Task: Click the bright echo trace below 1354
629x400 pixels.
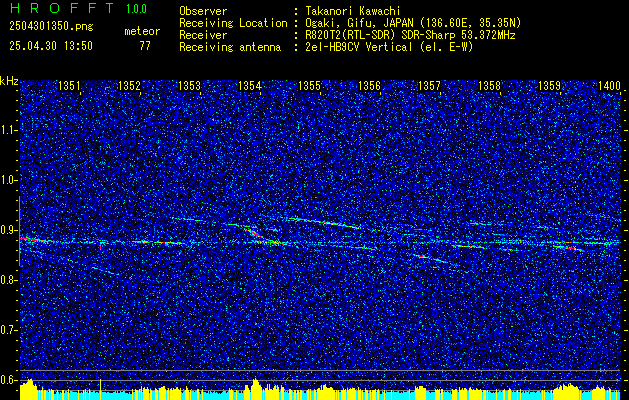Action: coord(263,237)
